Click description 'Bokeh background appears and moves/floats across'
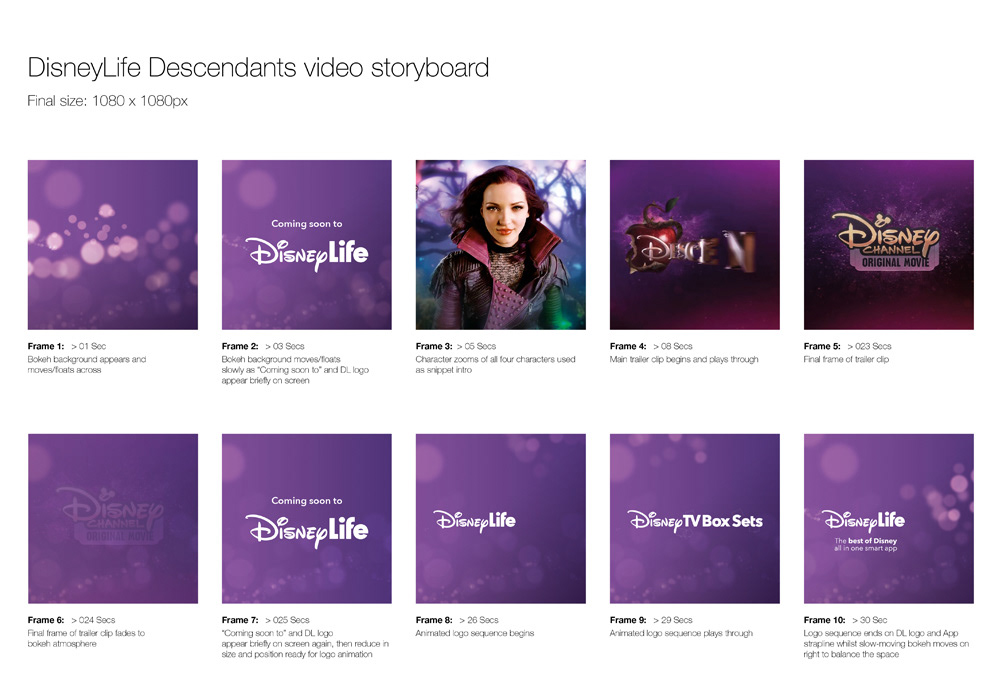This screenshot has height=700, width=1000. (87, 365)
